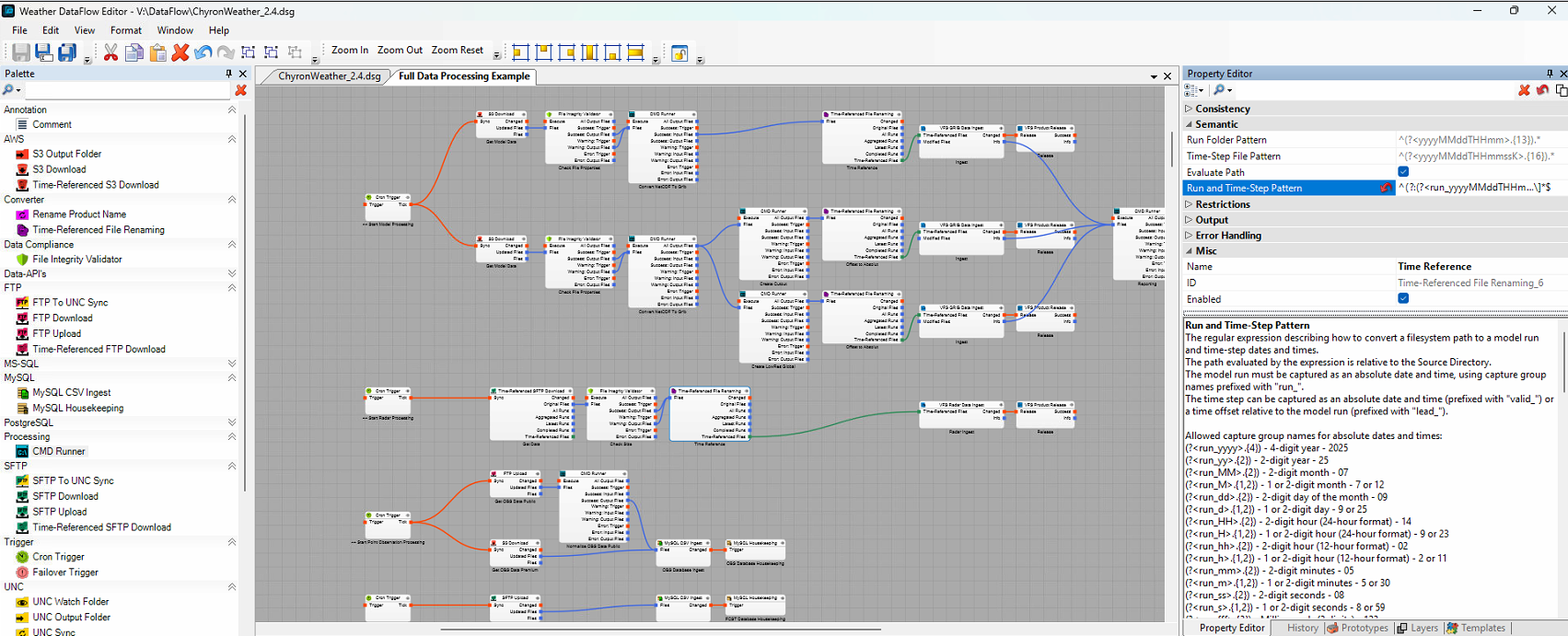Viewport: 1568px width, 636px height.
Task: Open the File menu
Action: coord(19,30)
